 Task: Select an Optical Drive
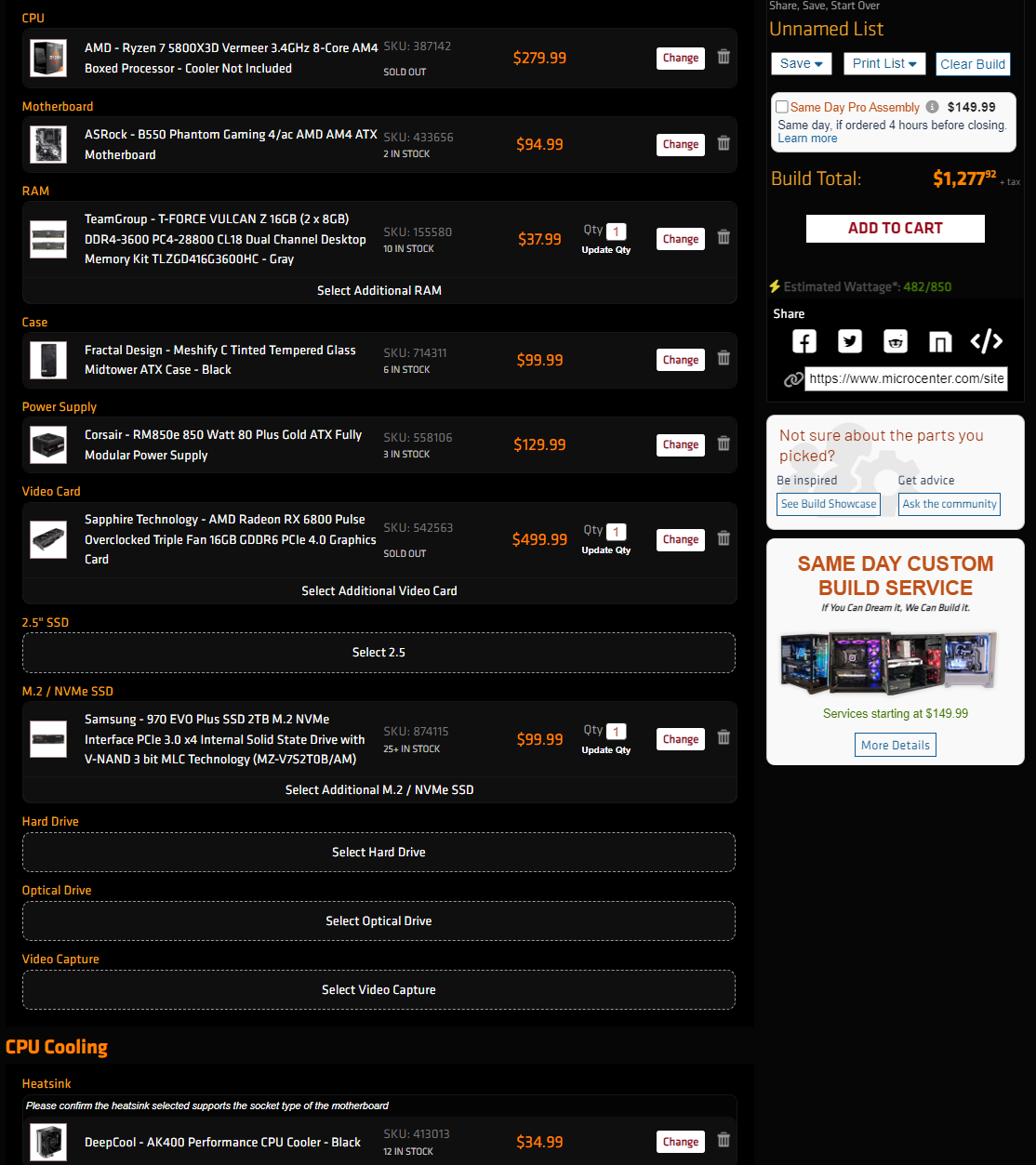pos(379,921)
